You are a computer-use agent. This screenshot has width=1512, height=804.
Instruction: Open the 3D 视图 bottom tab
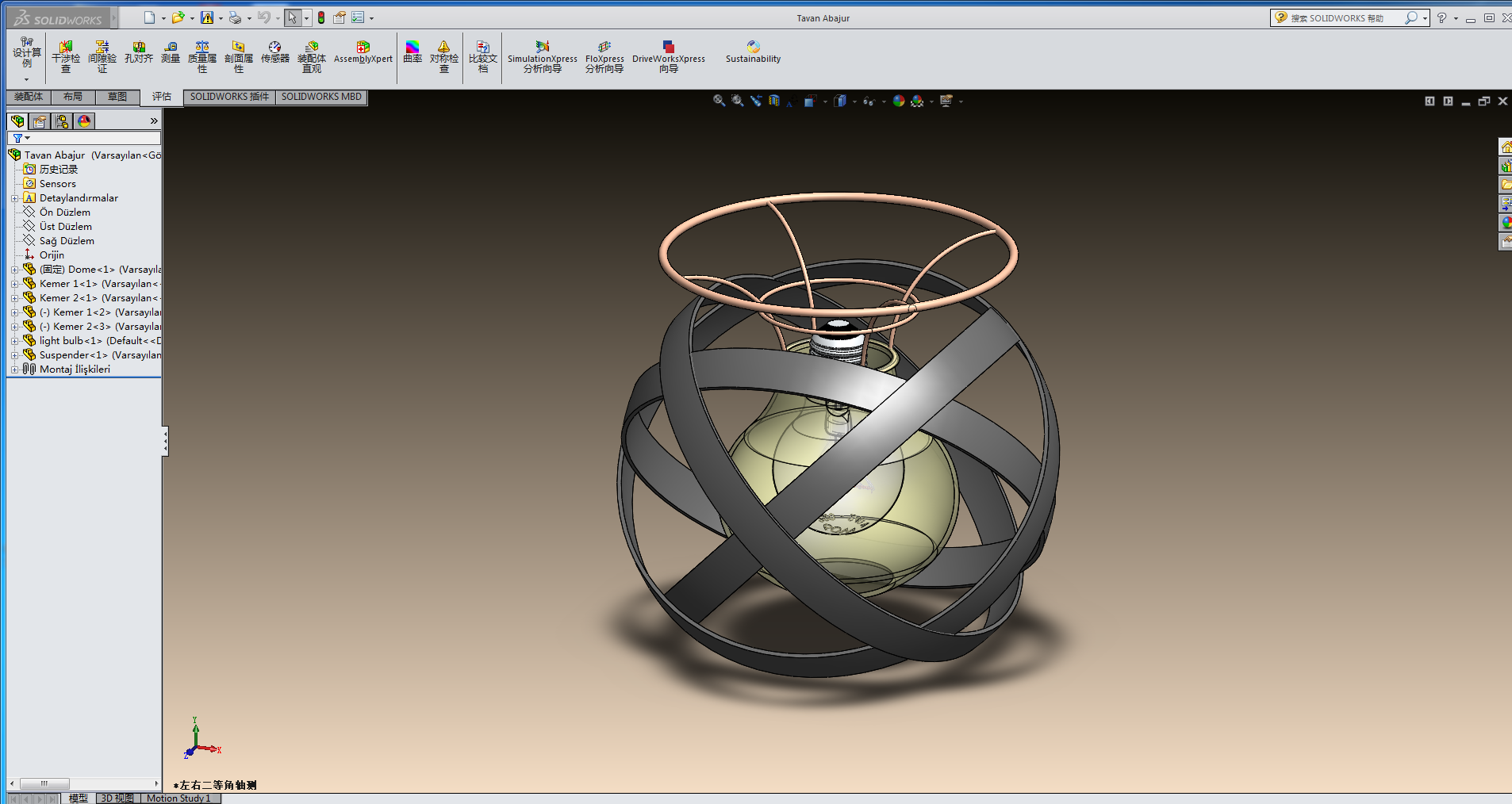point(117,798)
